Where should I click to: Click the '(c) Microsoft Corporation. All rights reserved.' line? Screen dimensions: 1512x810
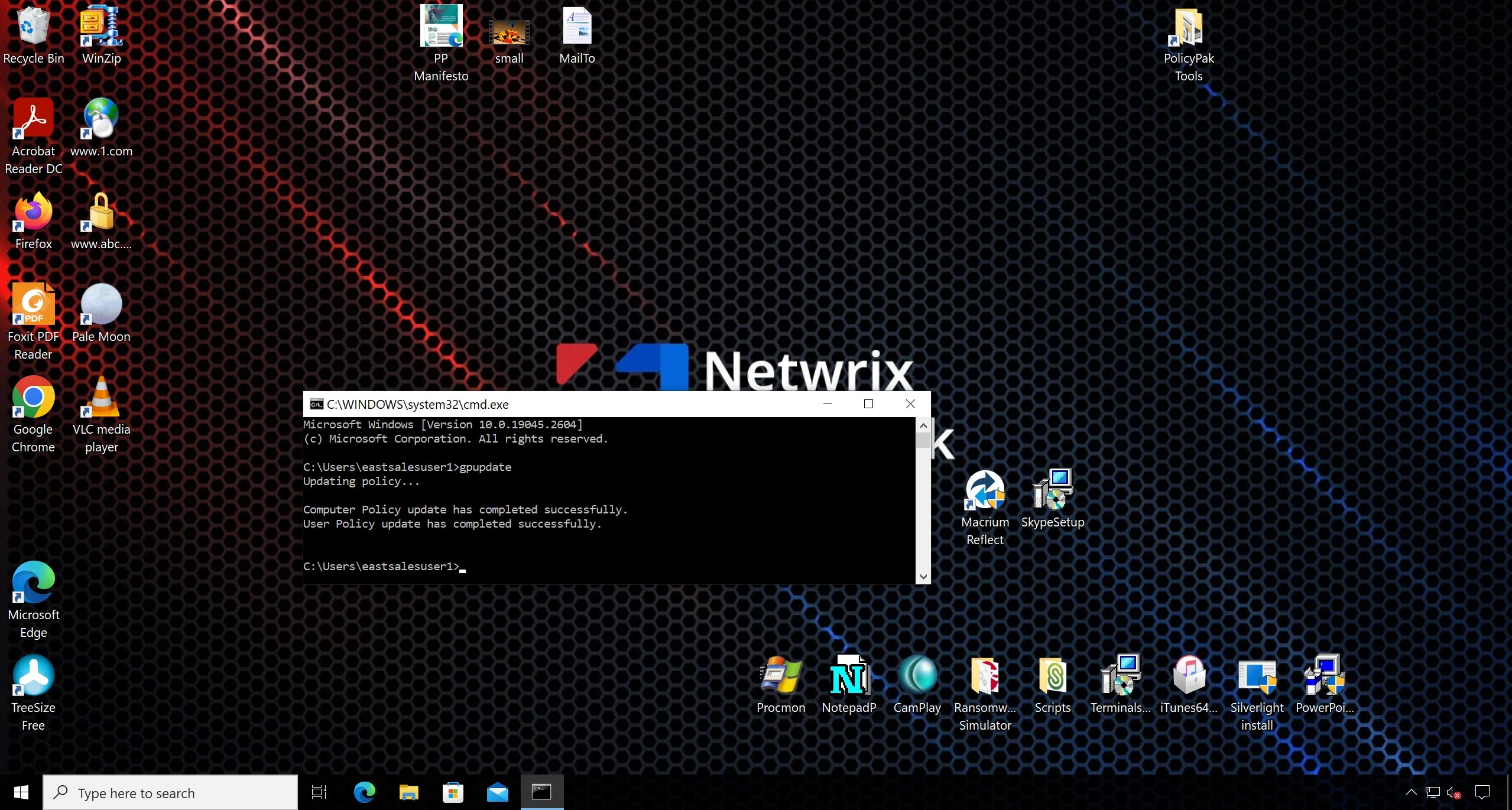456,438
